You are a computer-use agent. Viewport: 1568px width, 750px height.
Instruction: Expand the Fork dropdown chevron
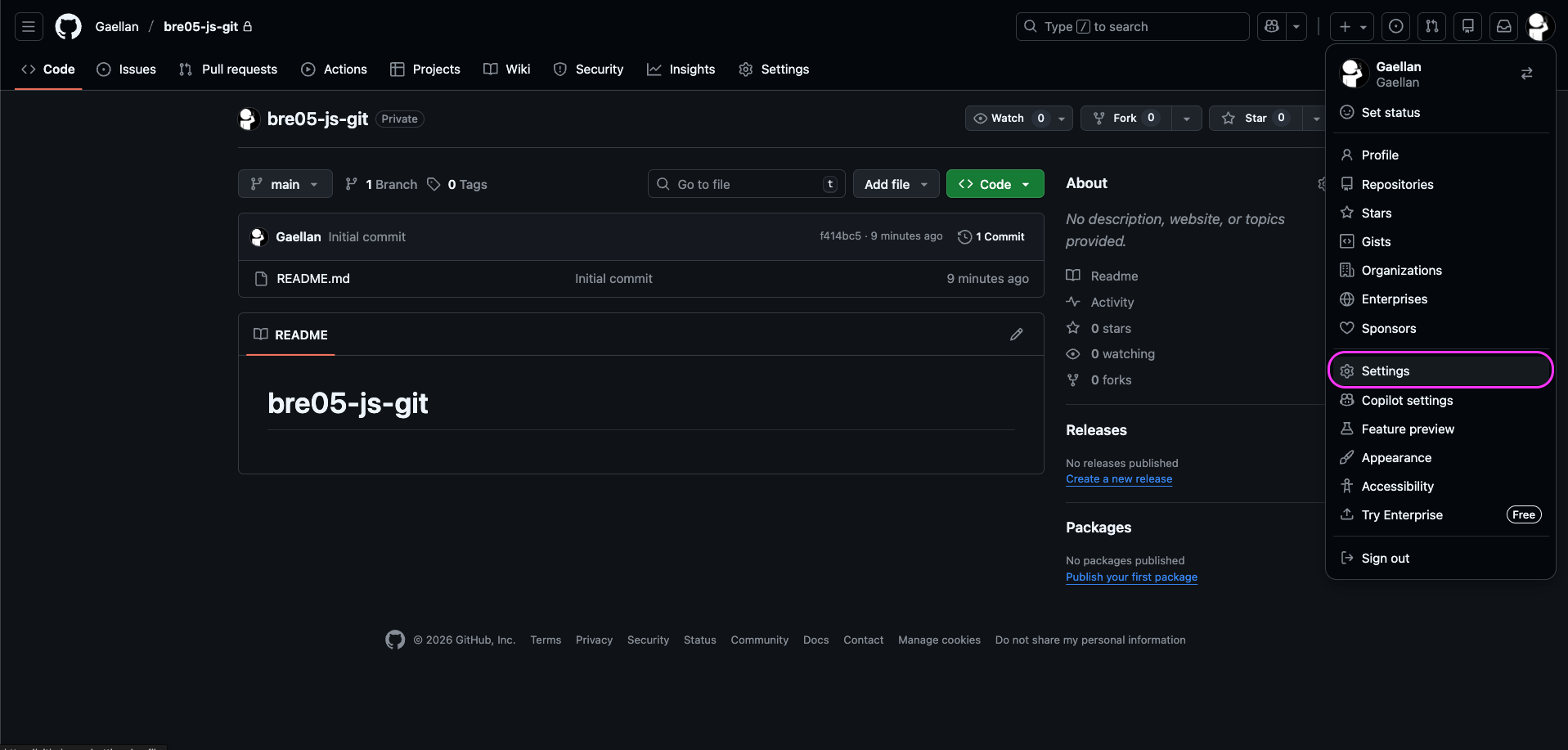1187,118
